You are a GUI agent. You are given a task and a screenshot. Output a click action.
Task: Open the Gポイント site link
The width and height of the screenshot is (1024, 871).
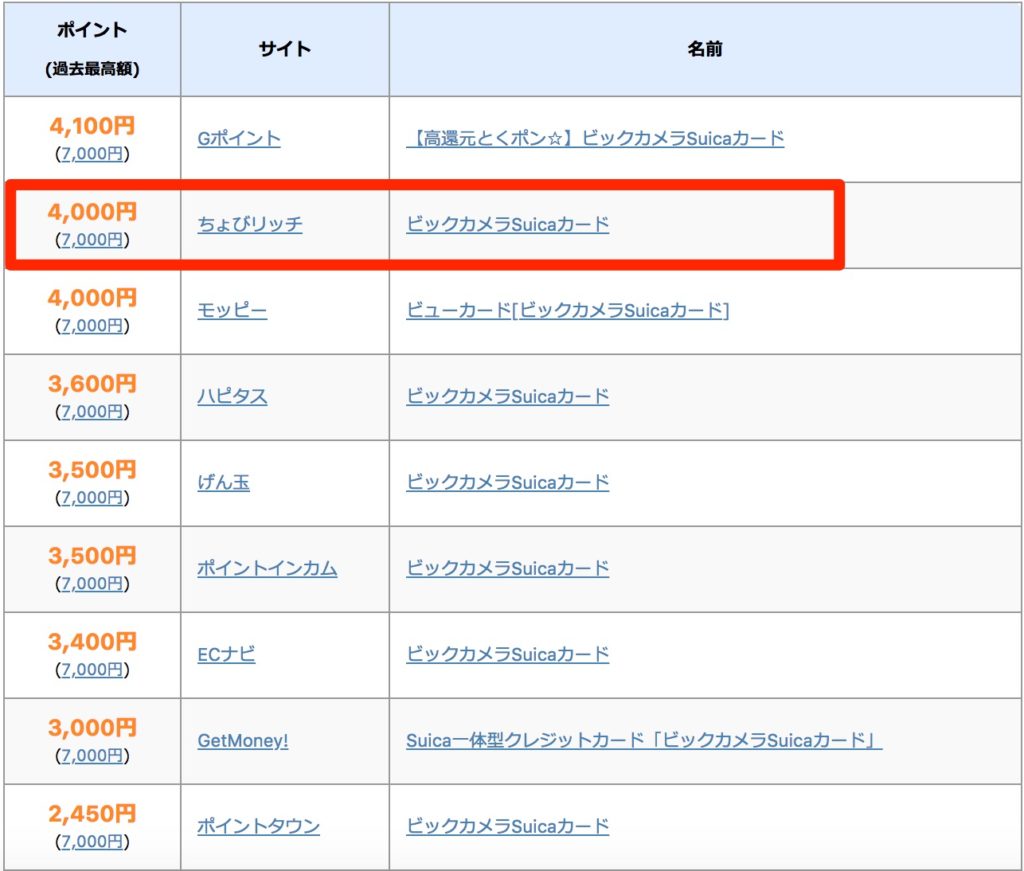[239, 138]
